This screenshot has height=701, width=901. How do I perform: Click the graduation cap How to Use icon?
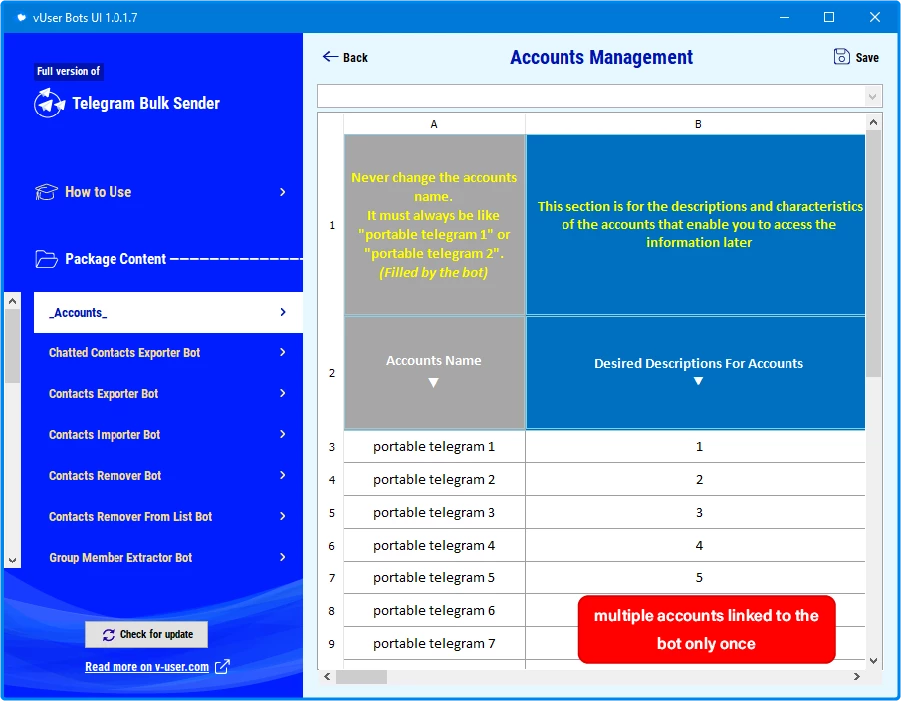[46, 192]
